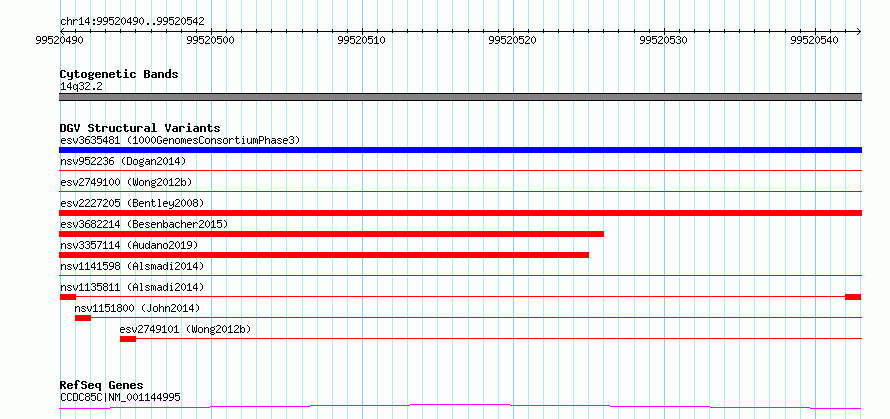Click the left red block of nsv1135811
The height and width of the screenshot is (419, 890).
coord(68,297)
